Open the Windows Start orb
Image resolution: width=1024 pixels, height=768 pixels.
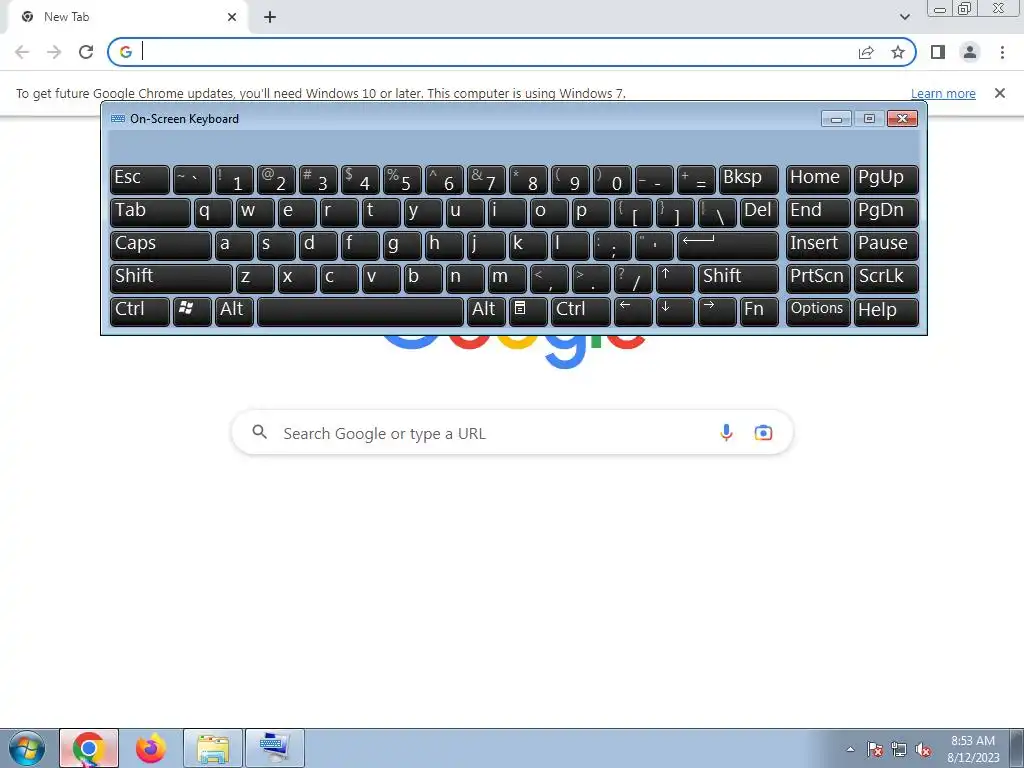click(x=27, y=748)
